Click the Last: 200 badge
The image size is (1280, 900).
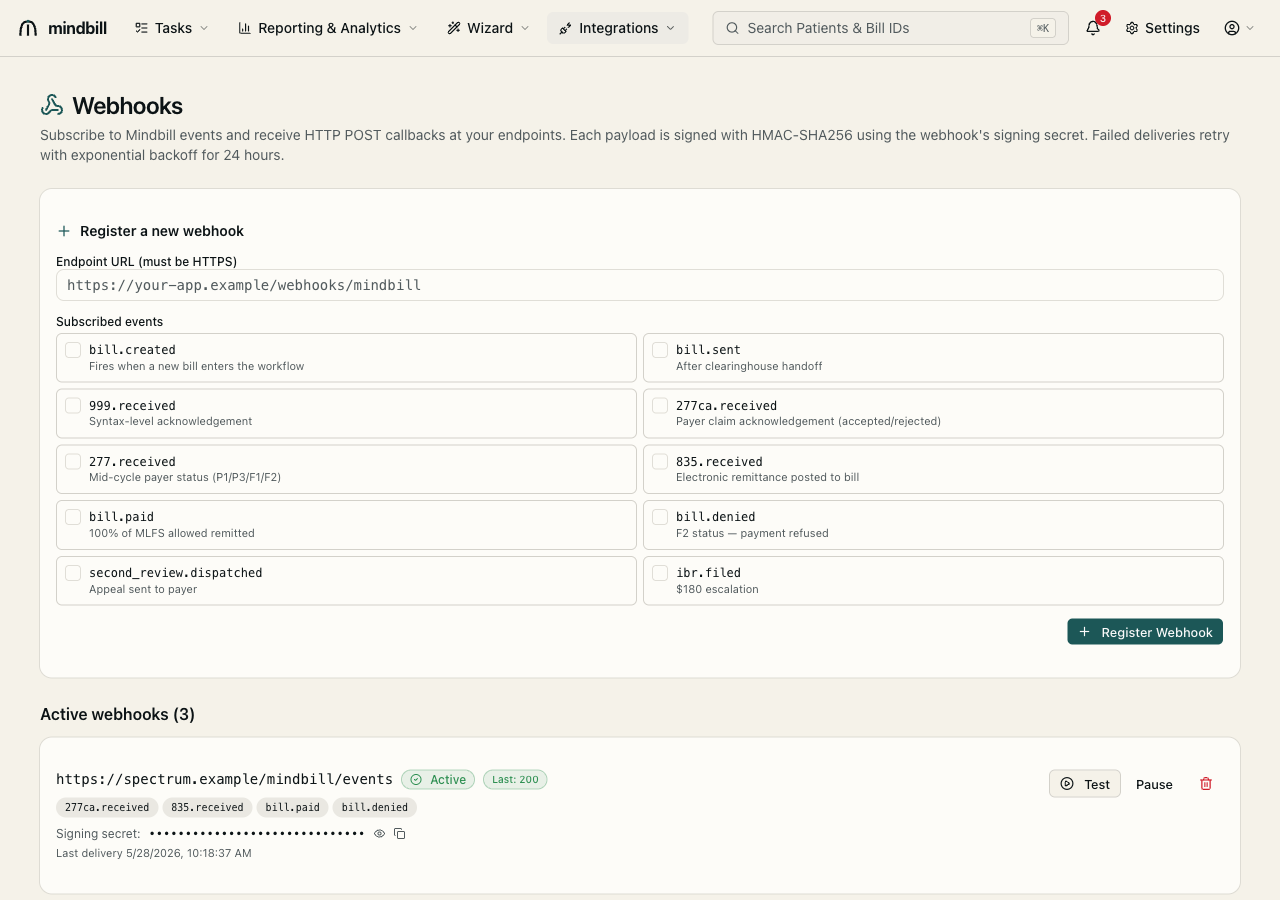tap(515, 780)
